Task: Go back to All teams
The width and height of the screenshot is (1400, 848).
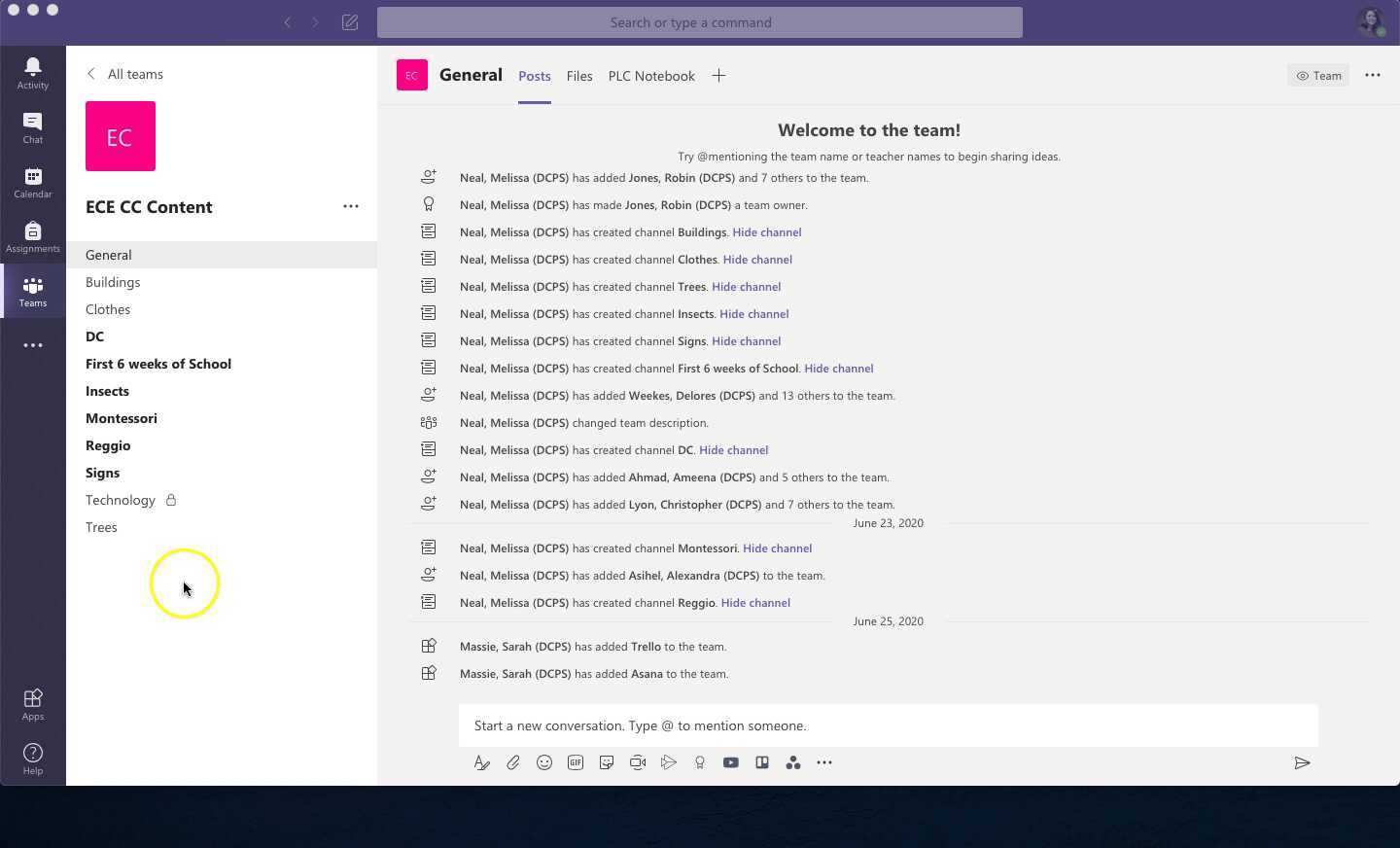Action: [x=124, y=74]
